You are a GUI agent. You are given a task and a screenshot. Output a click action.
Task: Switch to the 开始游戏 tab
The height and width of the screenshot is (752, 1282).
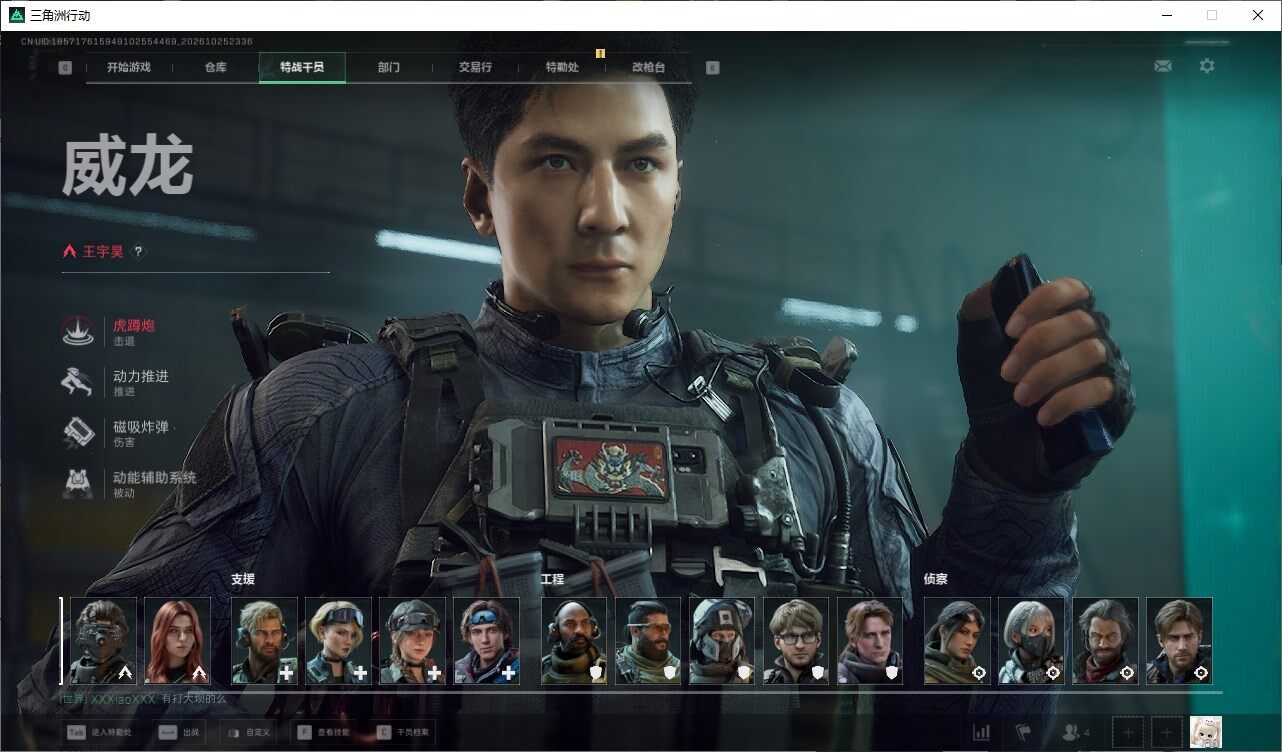(x=129, y=67)
